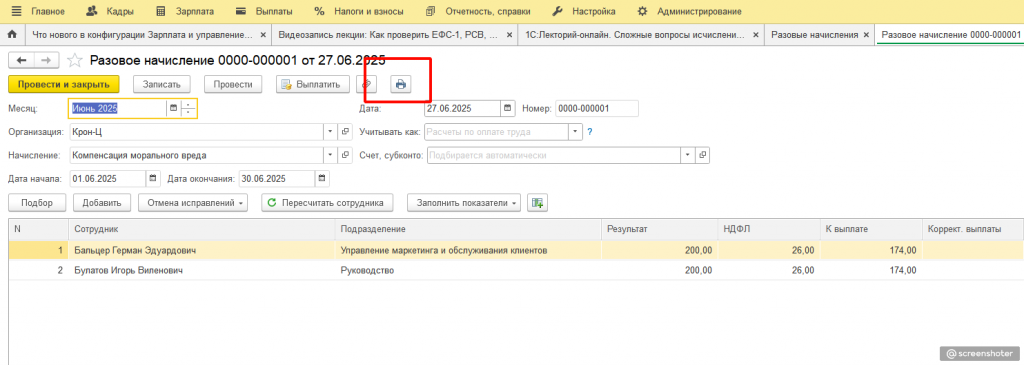Close the 1С:Лекторий-онлайн tab

click(x=756, y=35)
